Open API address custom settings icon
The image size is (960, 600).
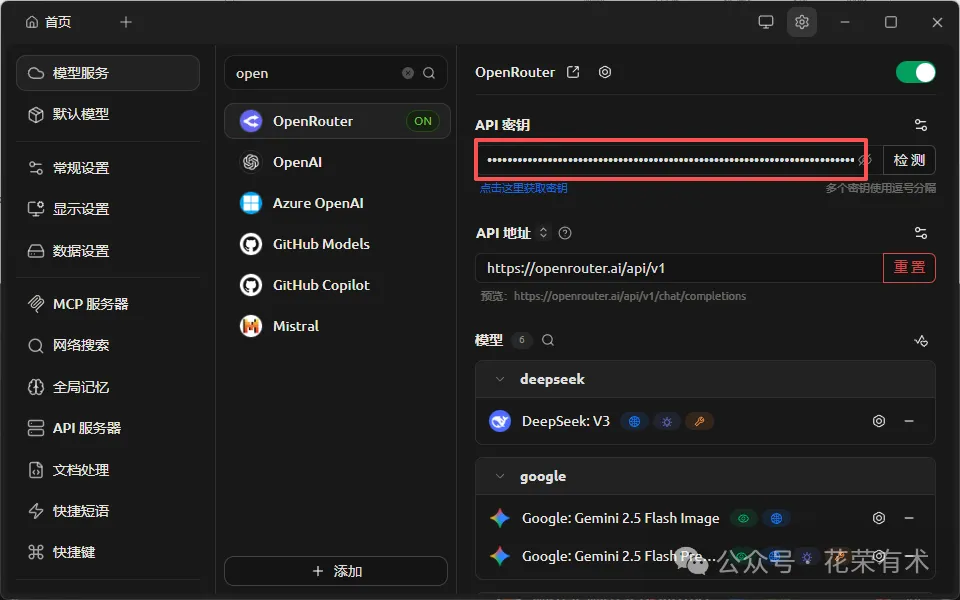(x=921, y=233)
